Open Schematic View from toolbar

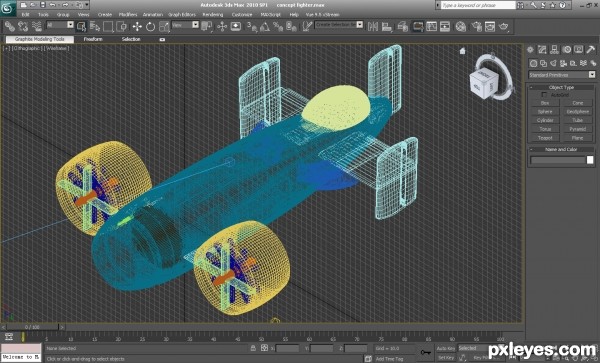click(x=445, y=26)
